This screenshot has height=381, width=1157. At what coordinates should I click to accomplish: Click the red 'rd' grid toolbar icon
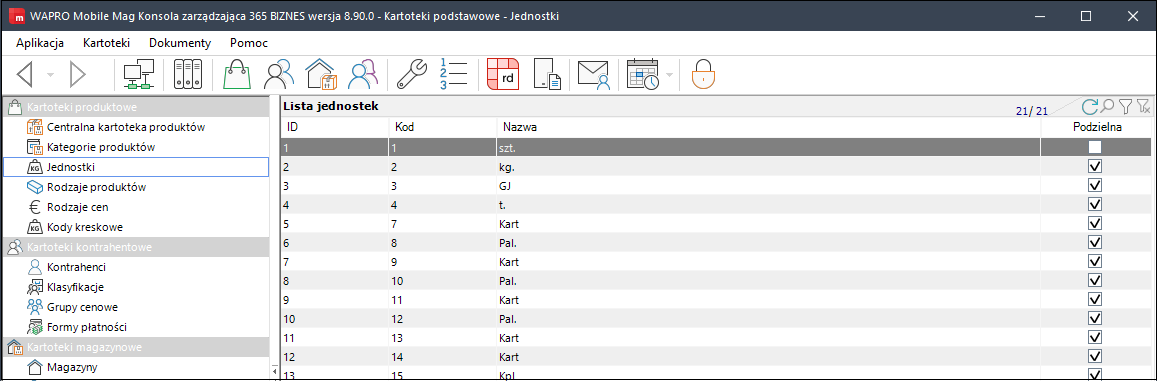[503, 75]
